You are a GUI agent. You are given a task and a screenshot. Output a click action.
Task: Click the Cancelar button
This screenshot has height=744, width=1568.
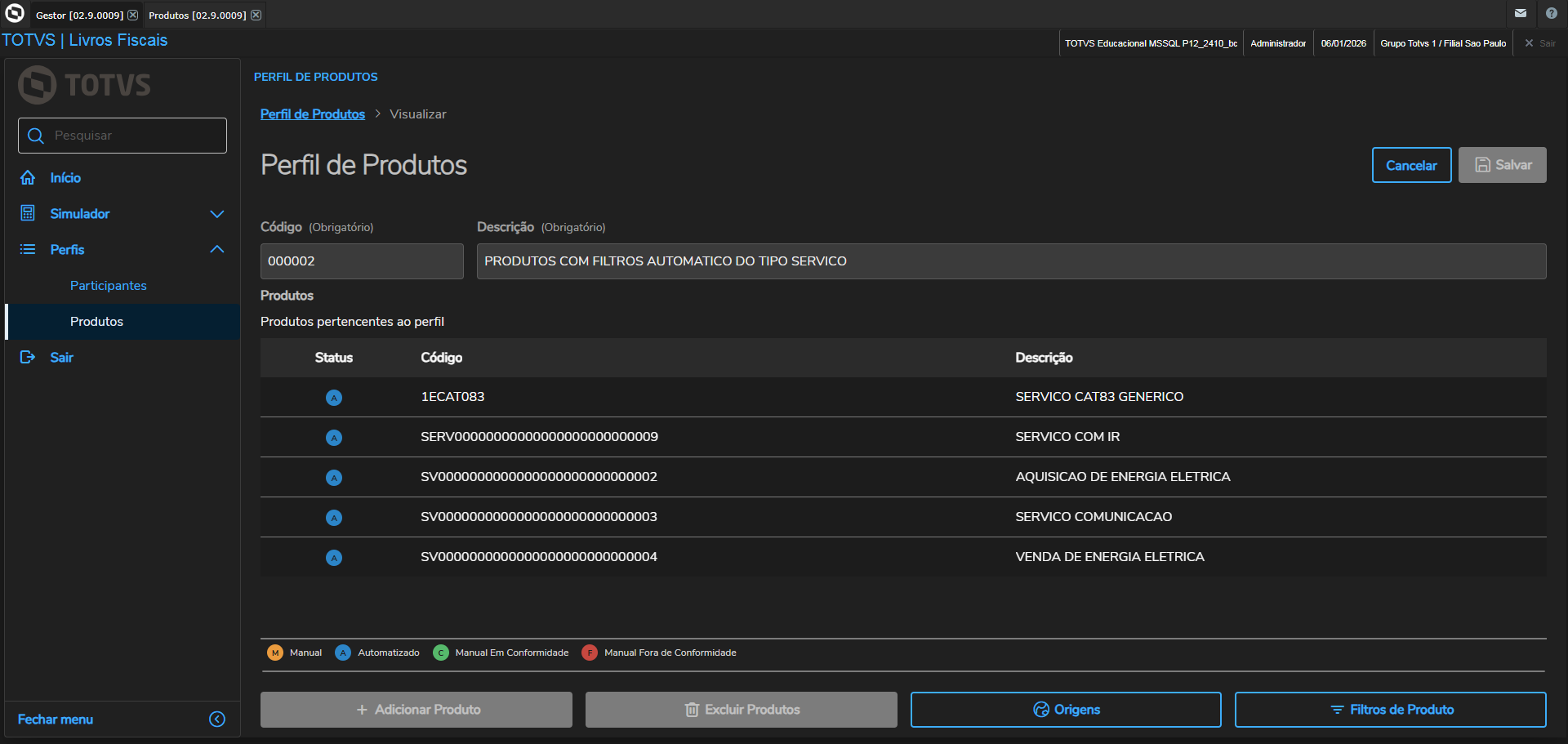click(x=1411, y=165)
